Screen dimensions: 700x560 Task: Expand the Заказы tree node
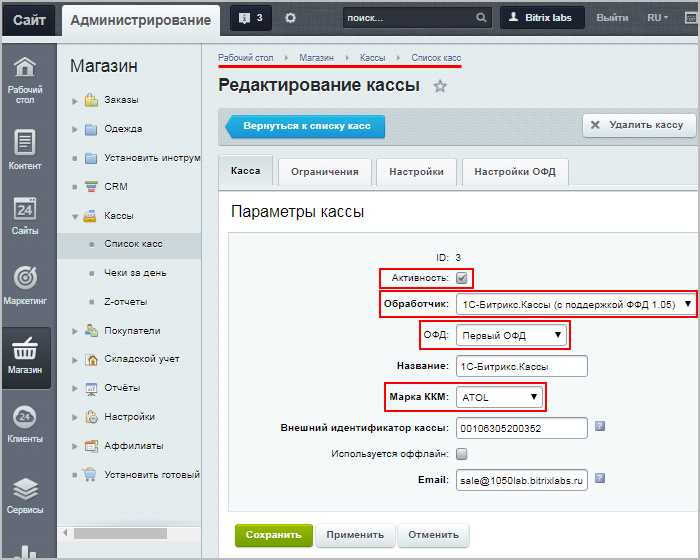click(75, 101)
